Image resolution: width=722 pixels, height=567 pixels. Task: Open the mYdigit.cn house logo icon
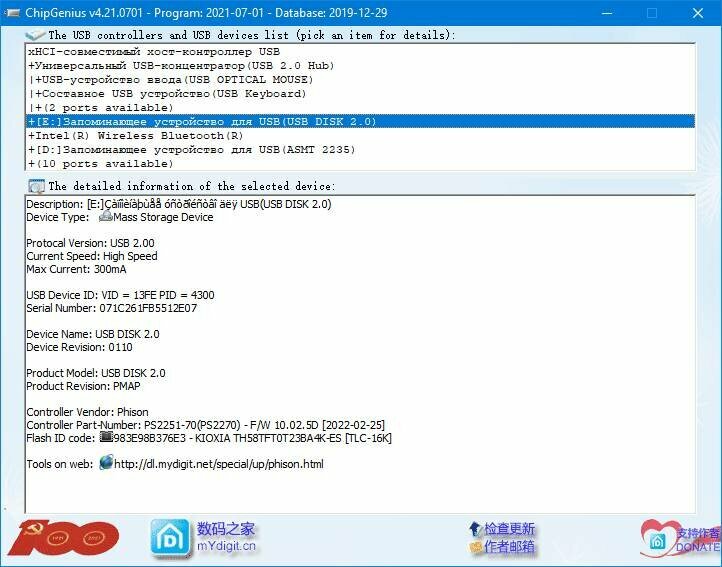tap(170, 538)
